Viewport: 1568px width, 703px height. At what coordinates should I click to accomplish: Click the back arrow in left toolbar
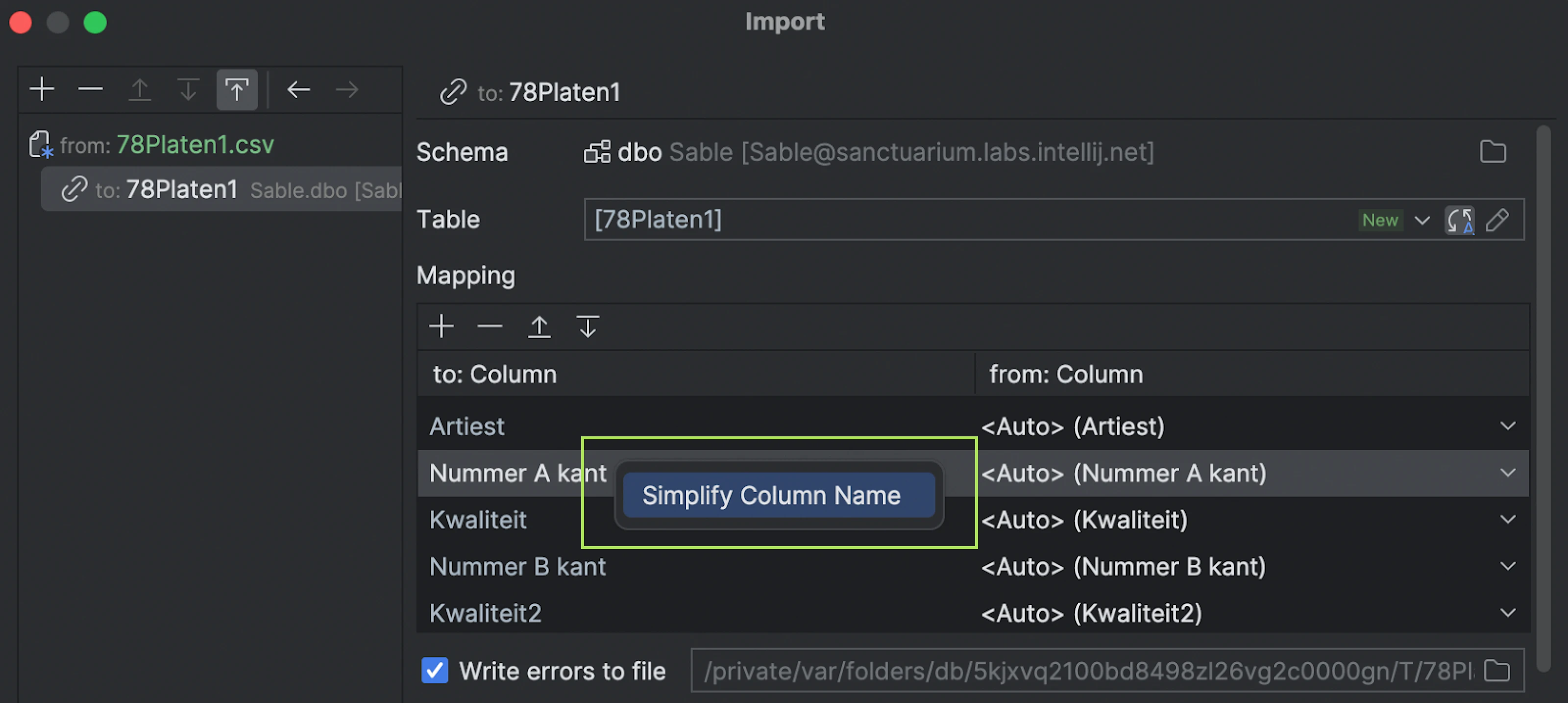point(298,90)
